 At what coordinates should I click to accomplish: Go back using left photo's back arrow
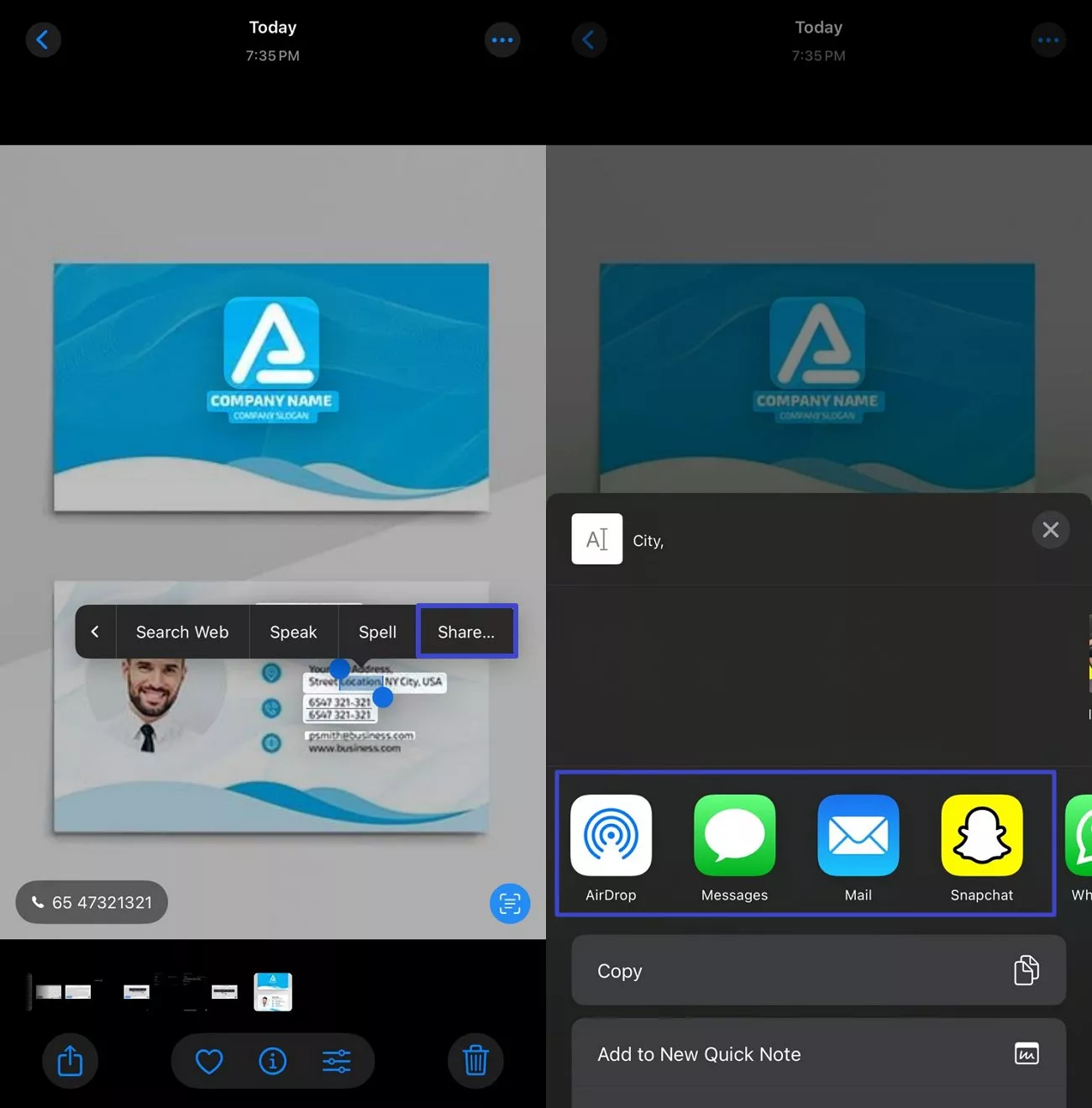[x=43, y=39]
